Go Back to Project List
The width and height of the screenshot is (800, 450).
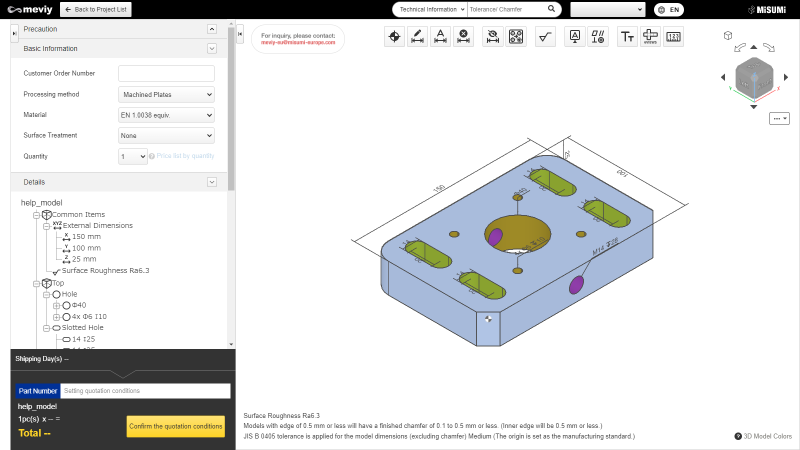[x=96, y=9]
